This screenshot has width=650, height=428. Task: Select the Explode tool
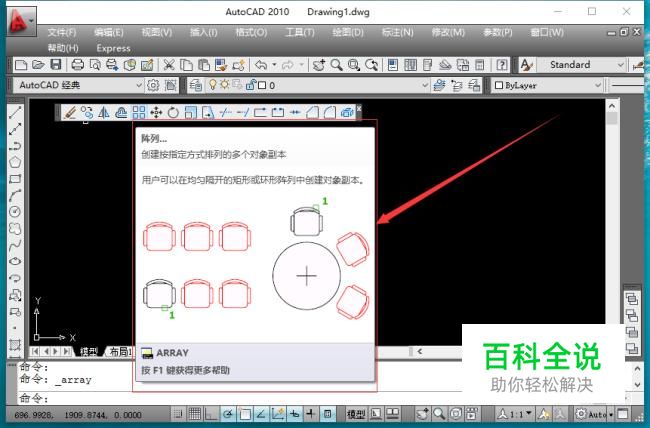347,112
